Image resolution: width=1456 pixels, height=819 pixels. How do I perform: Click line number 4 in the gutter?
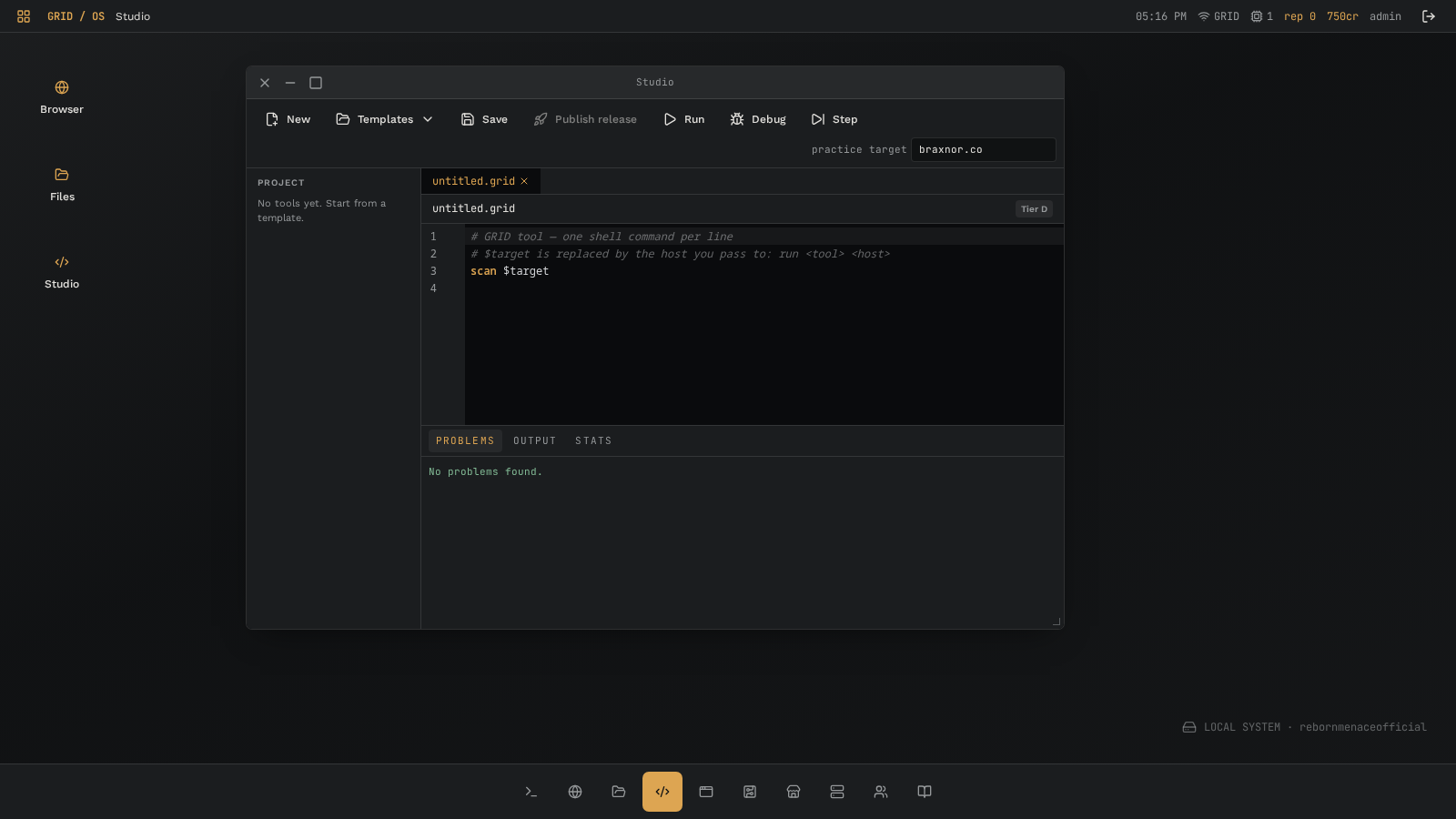coord(433,288)
